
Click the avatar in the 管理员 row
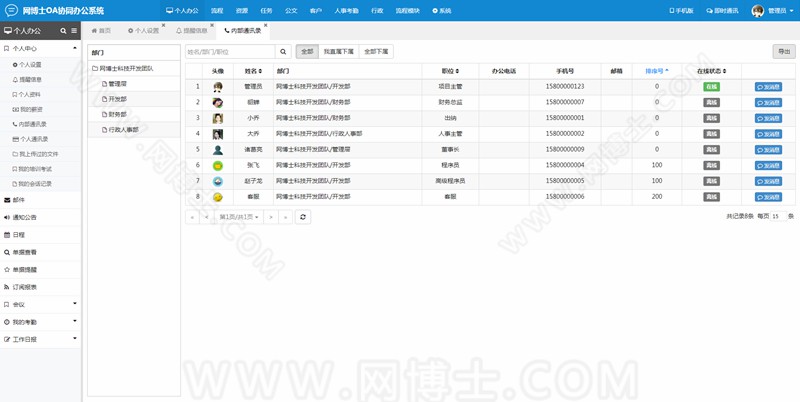(x=218, y=87)
